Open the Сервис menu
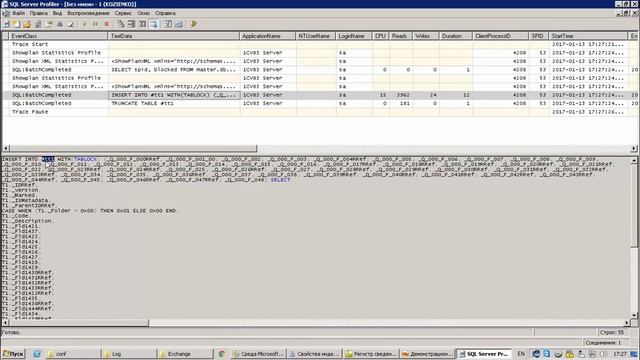The image size is (640, 360). pyautogui.click(x=123, y=13)
